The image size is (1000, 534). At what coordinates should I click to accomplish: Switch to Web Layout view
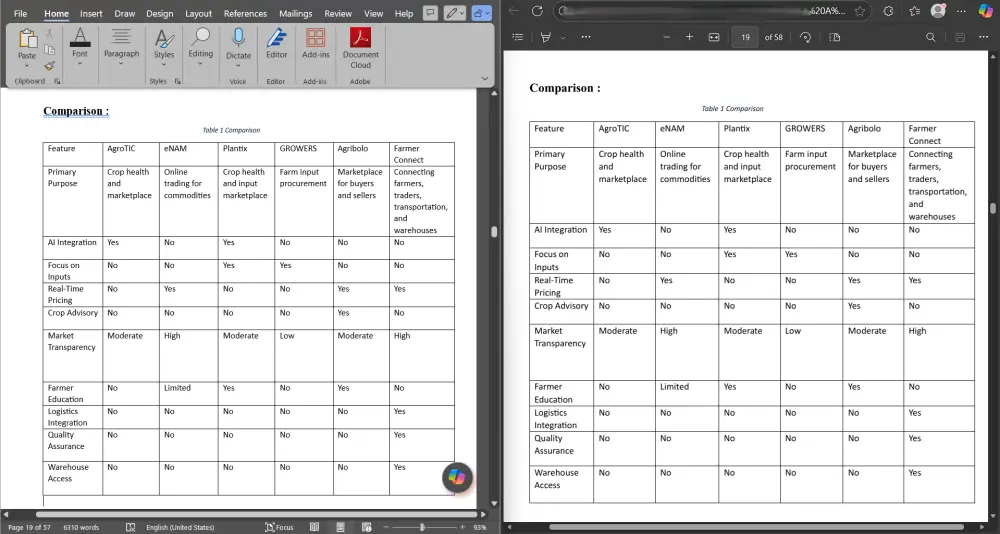[x=366, y=527]
